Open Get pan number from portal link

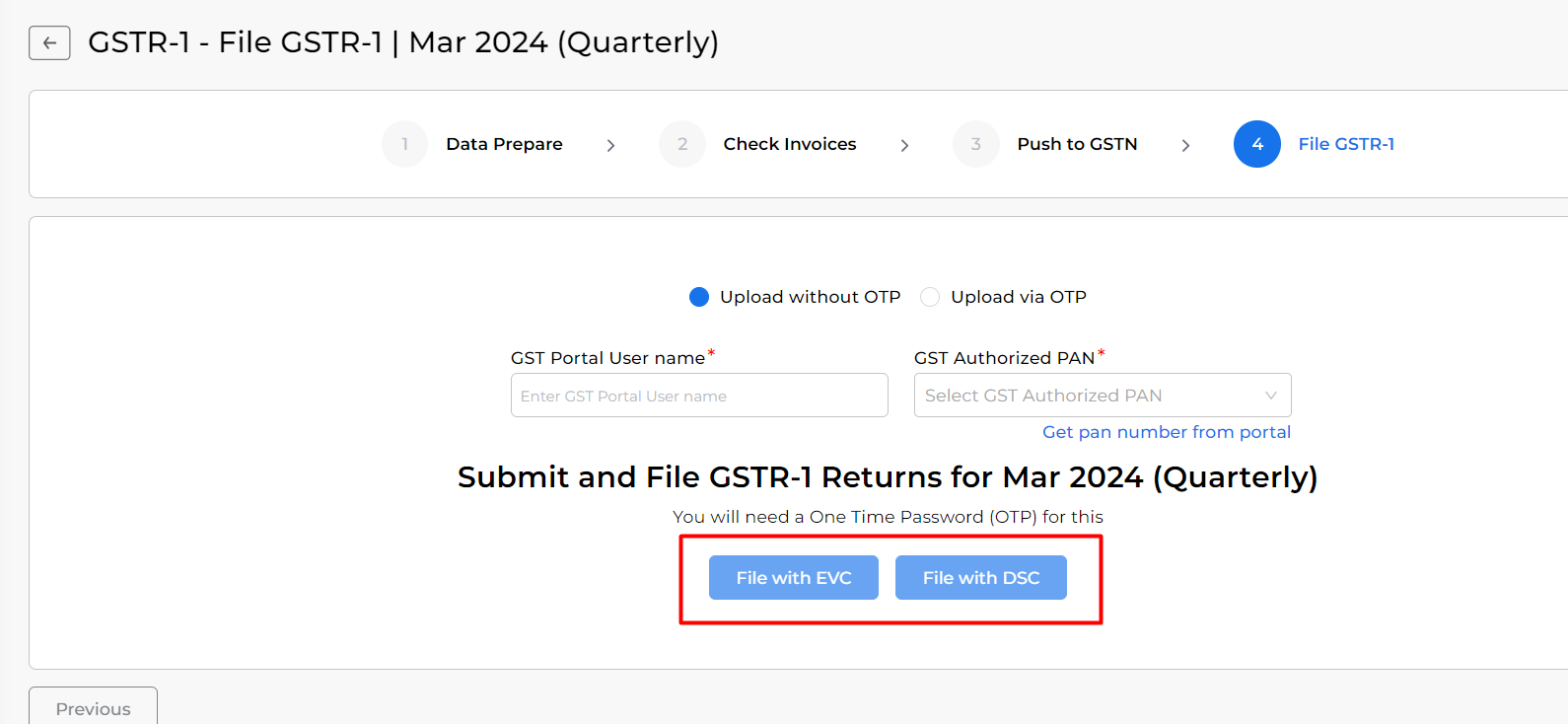1165,432
